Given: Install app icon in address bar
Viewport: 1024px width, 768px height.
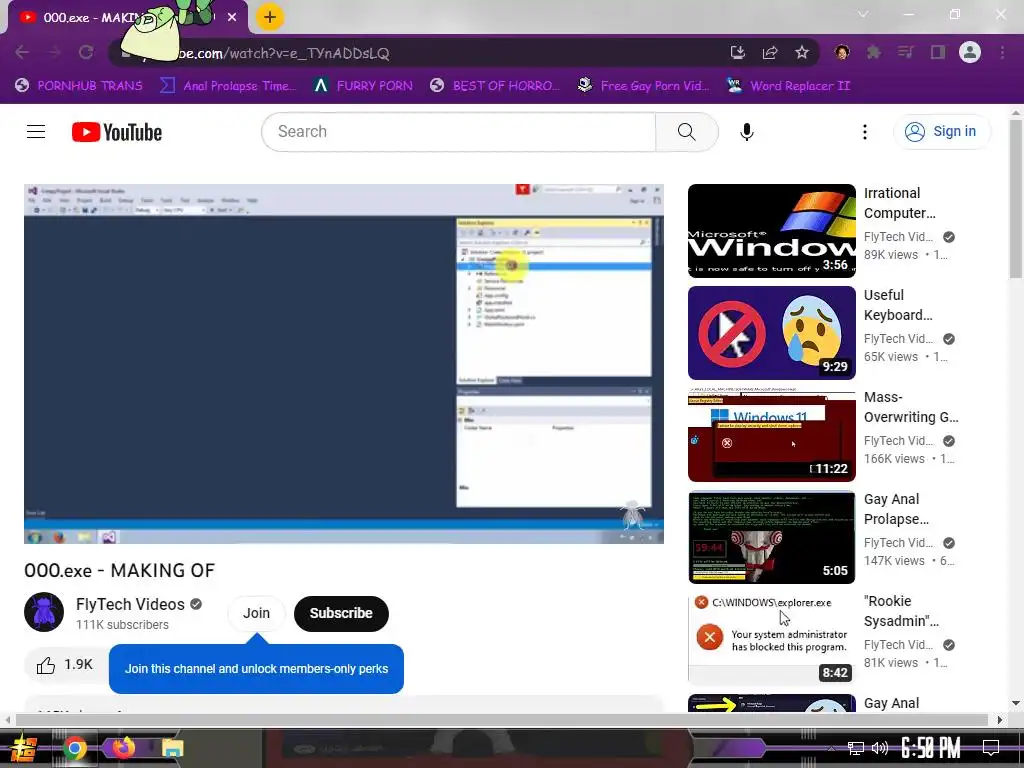Looking at the screenshot, I should 738,52.
